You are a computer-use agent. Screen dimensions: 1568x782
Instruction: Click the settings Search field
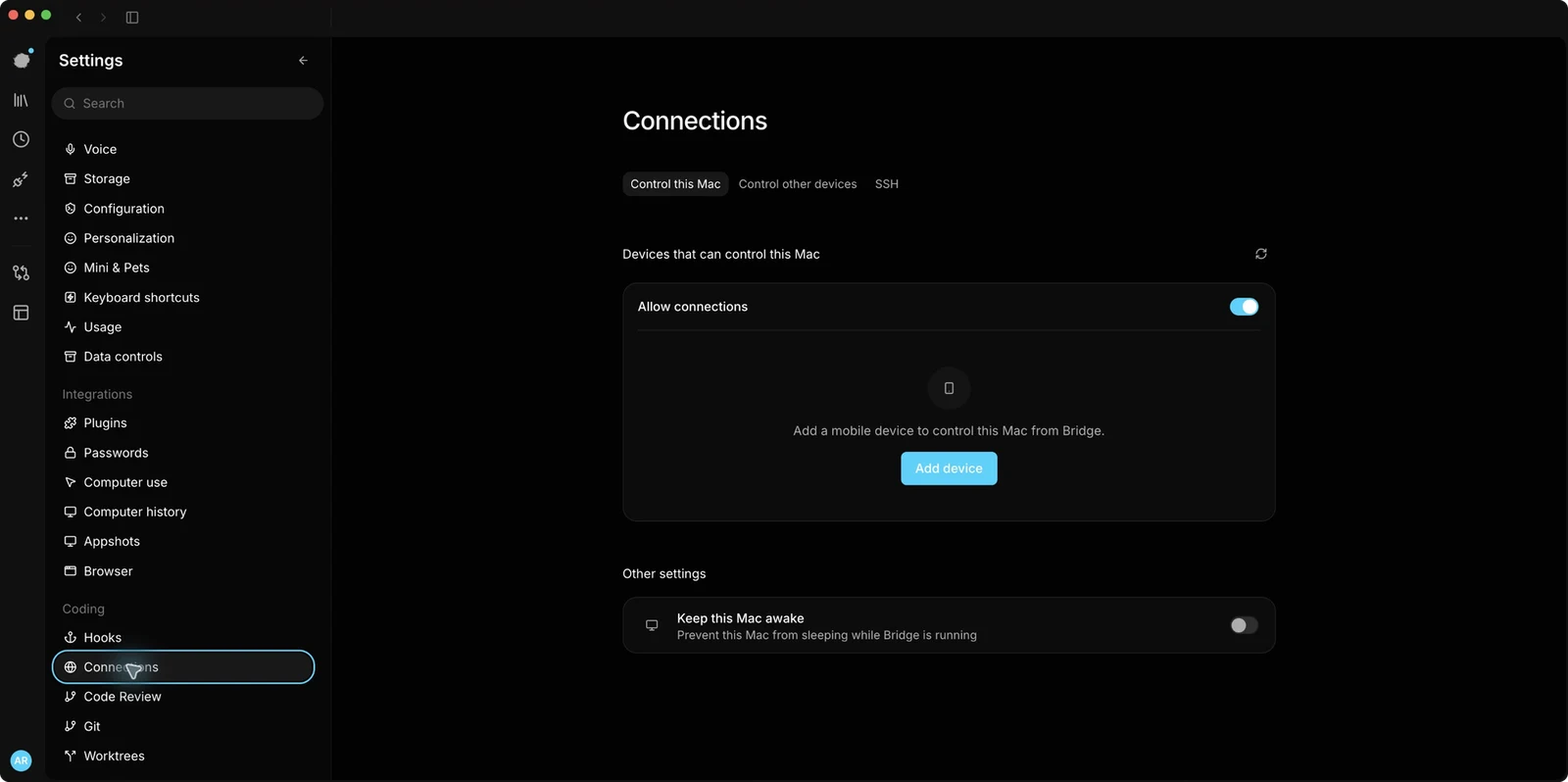point(187,104)
